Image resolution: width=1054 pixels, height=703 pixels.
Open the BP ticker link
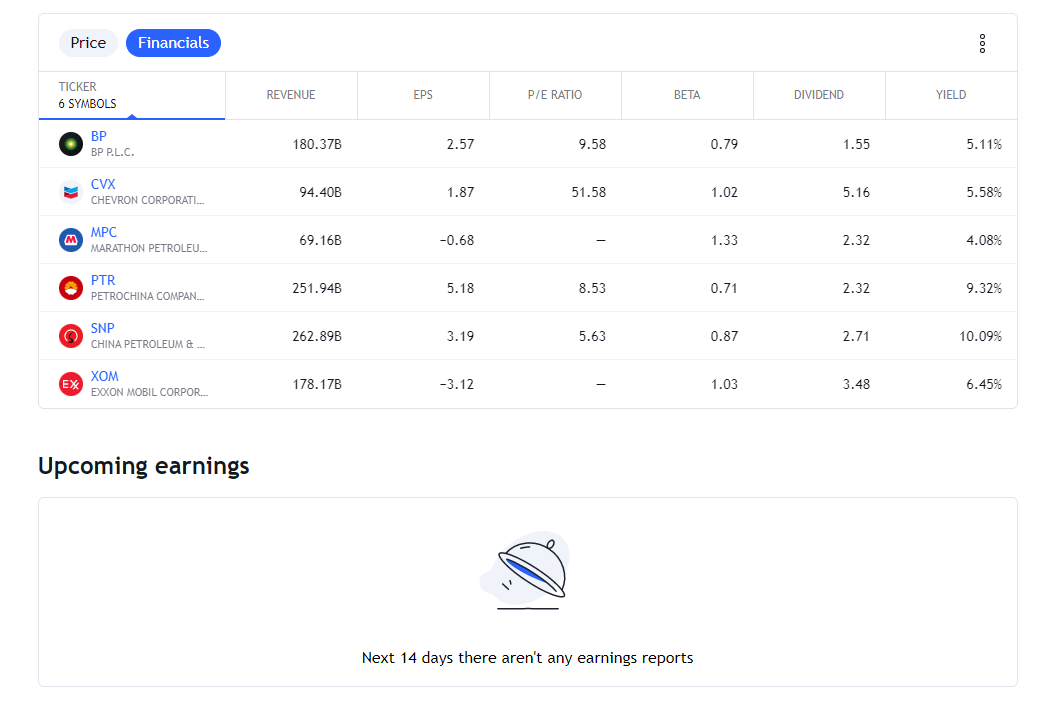[x=99, y=136]
